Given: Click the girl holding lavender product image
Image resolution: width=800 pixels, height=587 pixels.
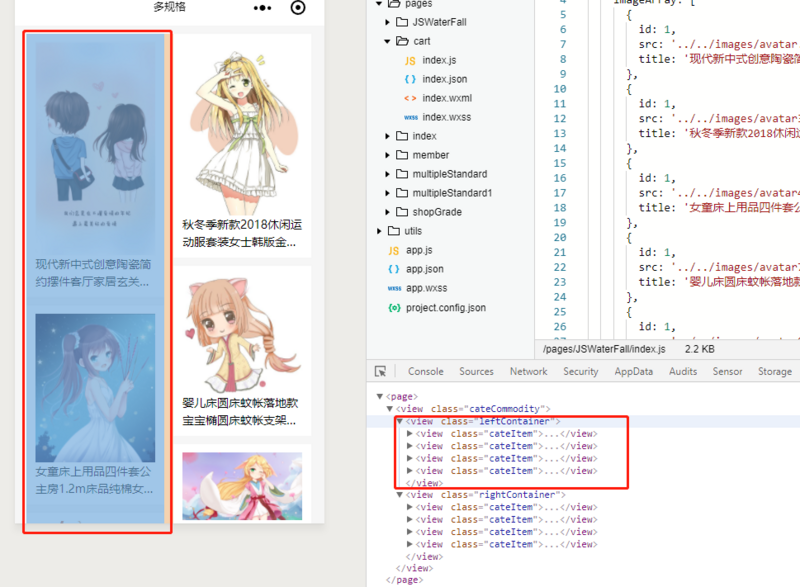Looking at the screenshot, I should click(x=95, y=388).
